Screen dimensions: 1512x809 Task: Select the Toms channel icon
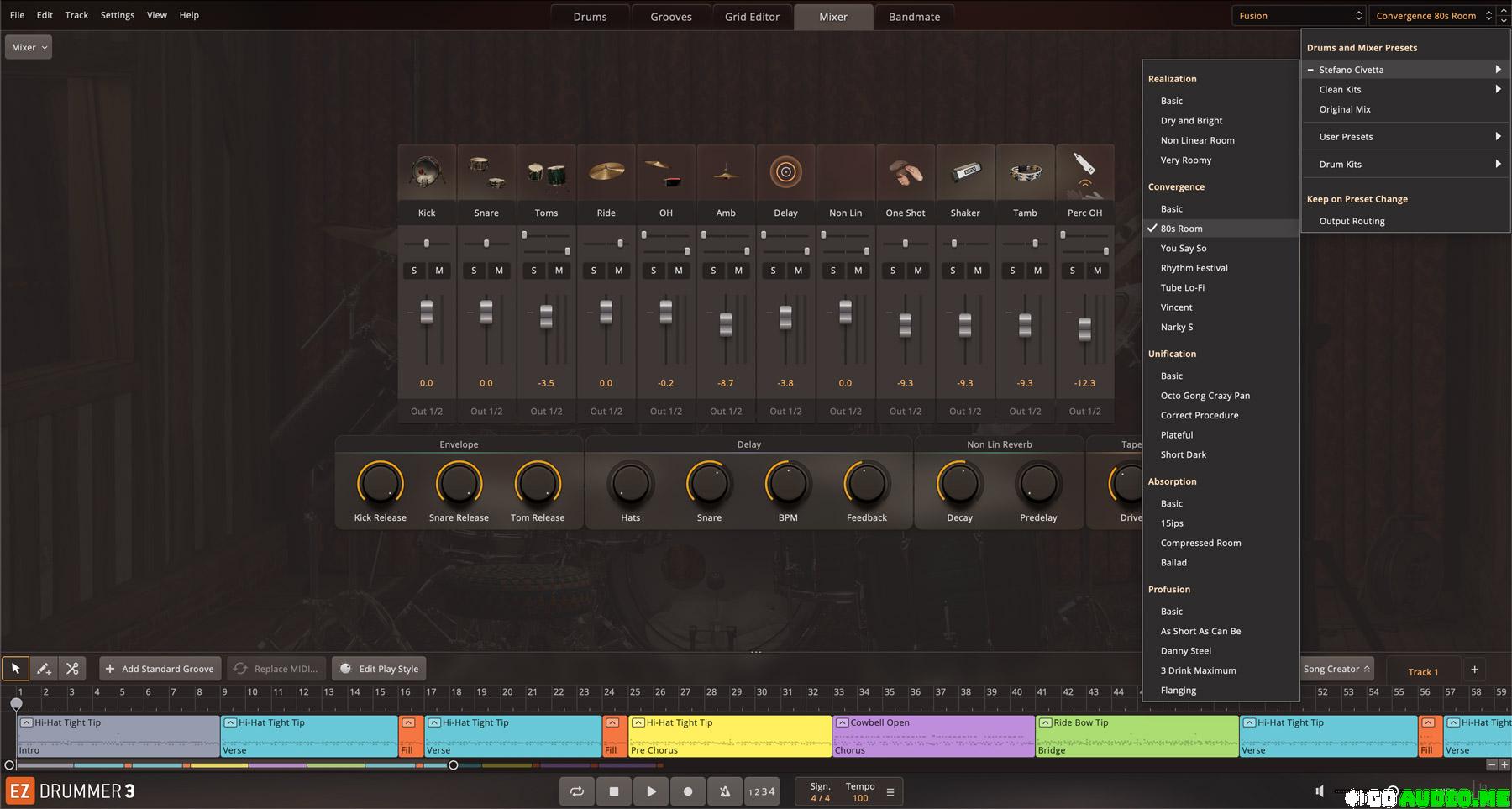tap(546, 172)
